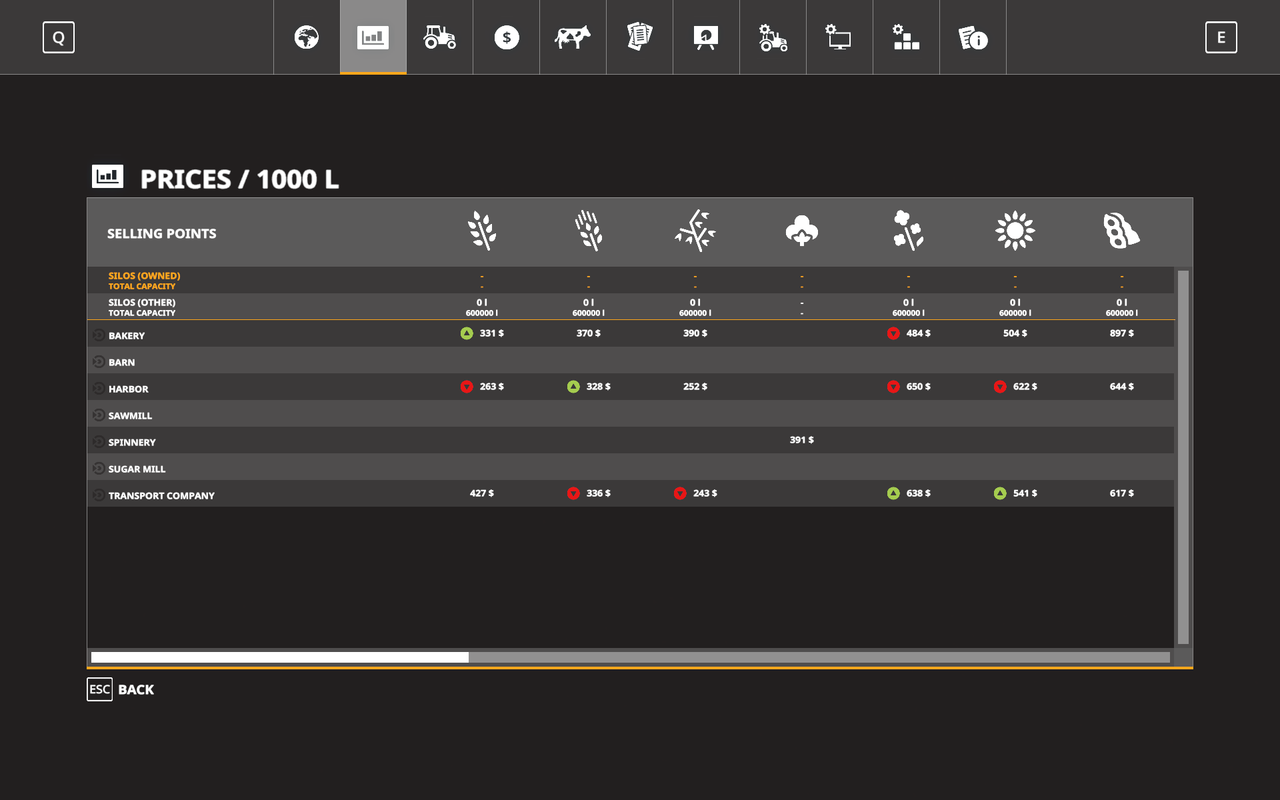This screenshot has width=1280, height=800.
Task: Open the general settings monitor icon
Action: (839, 37)
